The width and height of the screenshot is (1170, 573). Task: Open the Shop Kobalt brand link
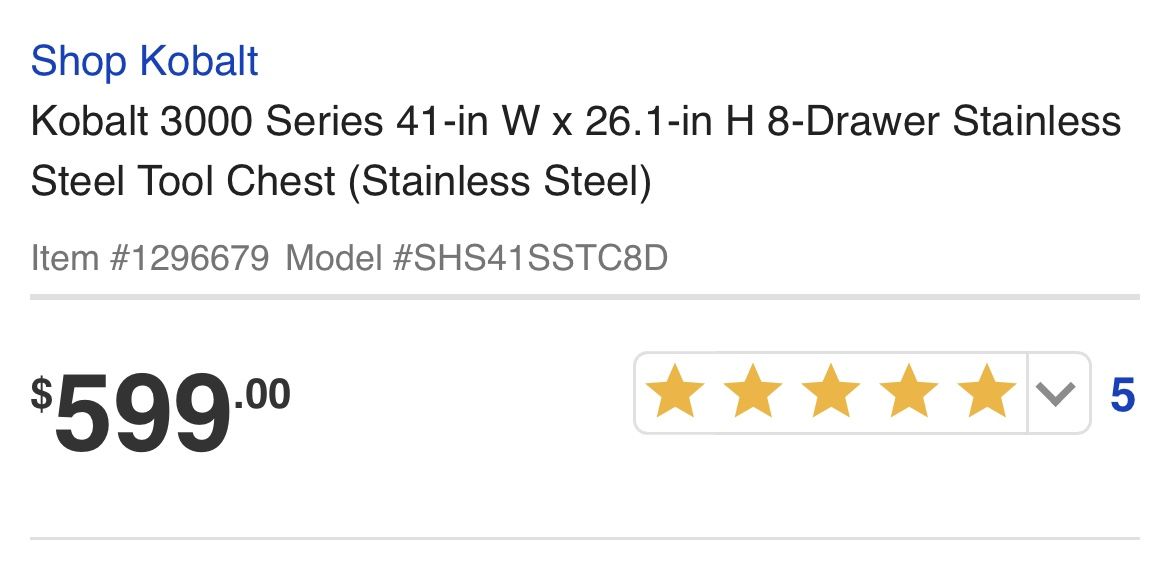pyautogui.click(x=144, y=62)
